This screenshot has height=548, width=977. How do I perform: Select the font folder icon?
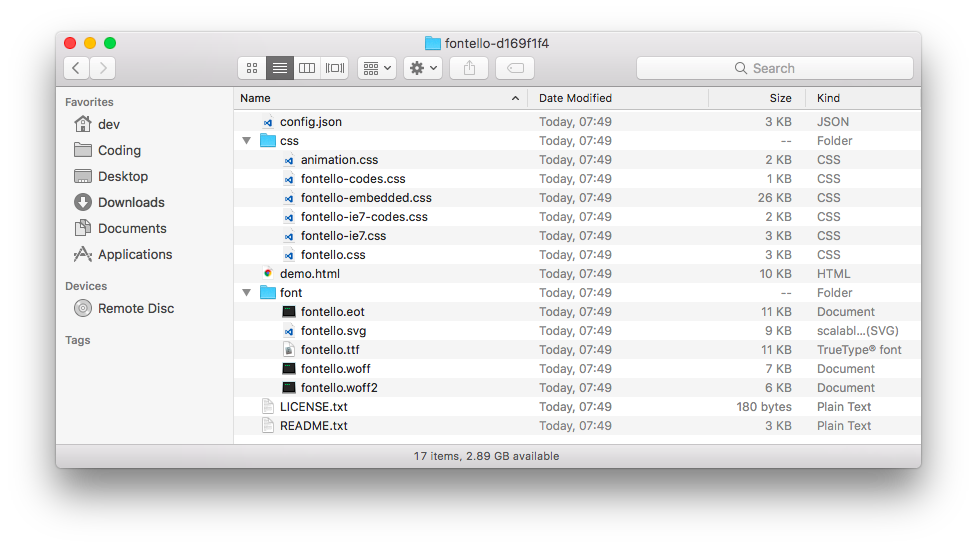268,292
